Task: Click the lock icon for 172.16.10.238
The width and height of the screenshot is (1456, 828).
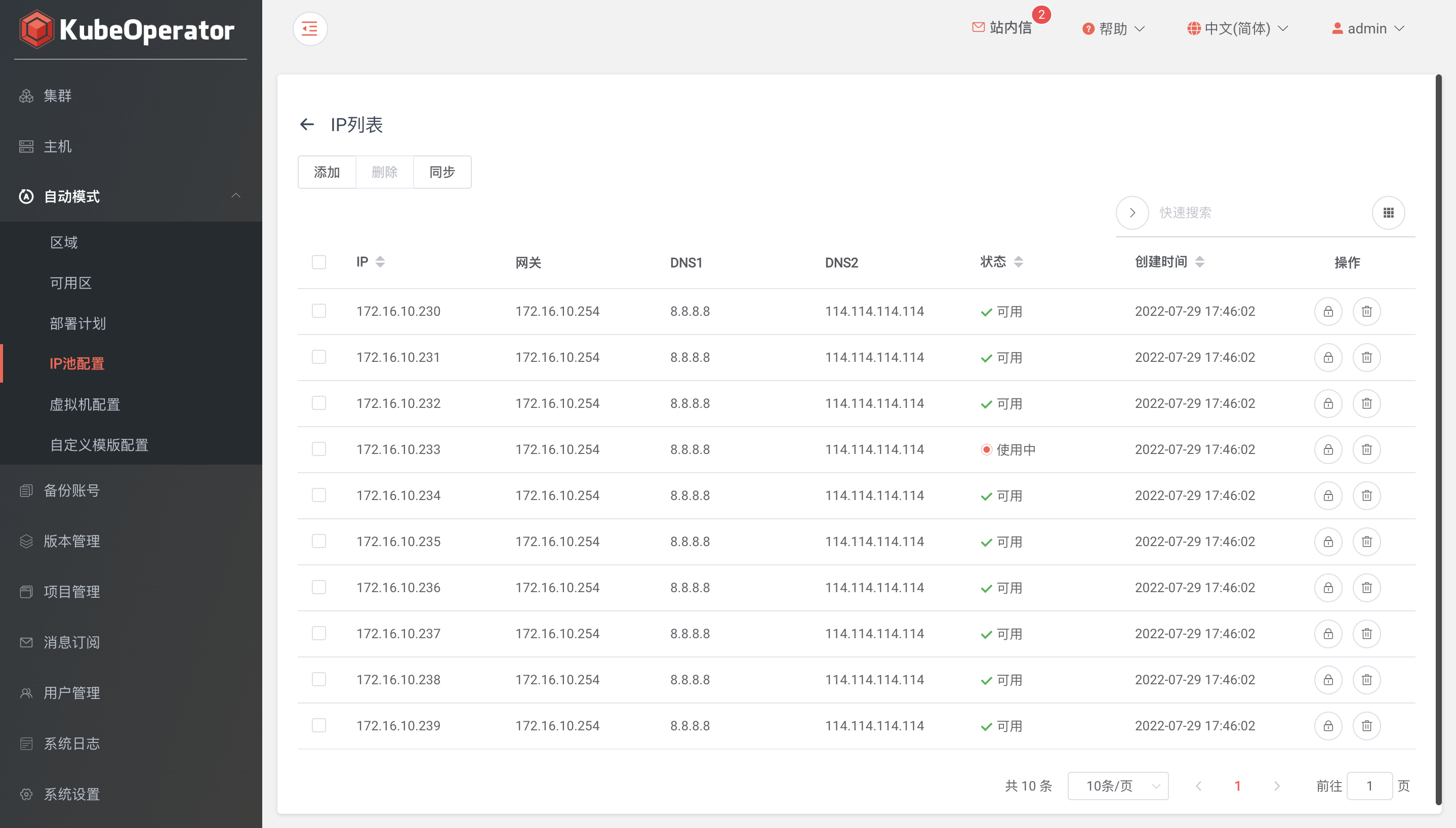Action: tap(1328, 680)
